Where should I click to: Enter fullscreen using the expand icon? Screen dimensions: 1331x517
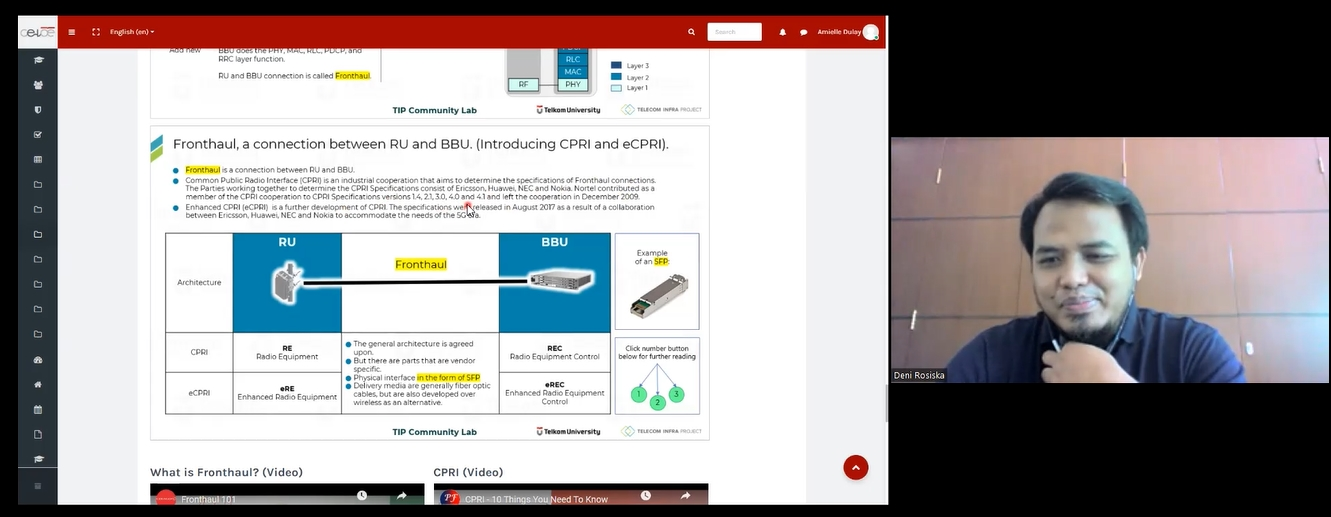[x=96, y=32]
